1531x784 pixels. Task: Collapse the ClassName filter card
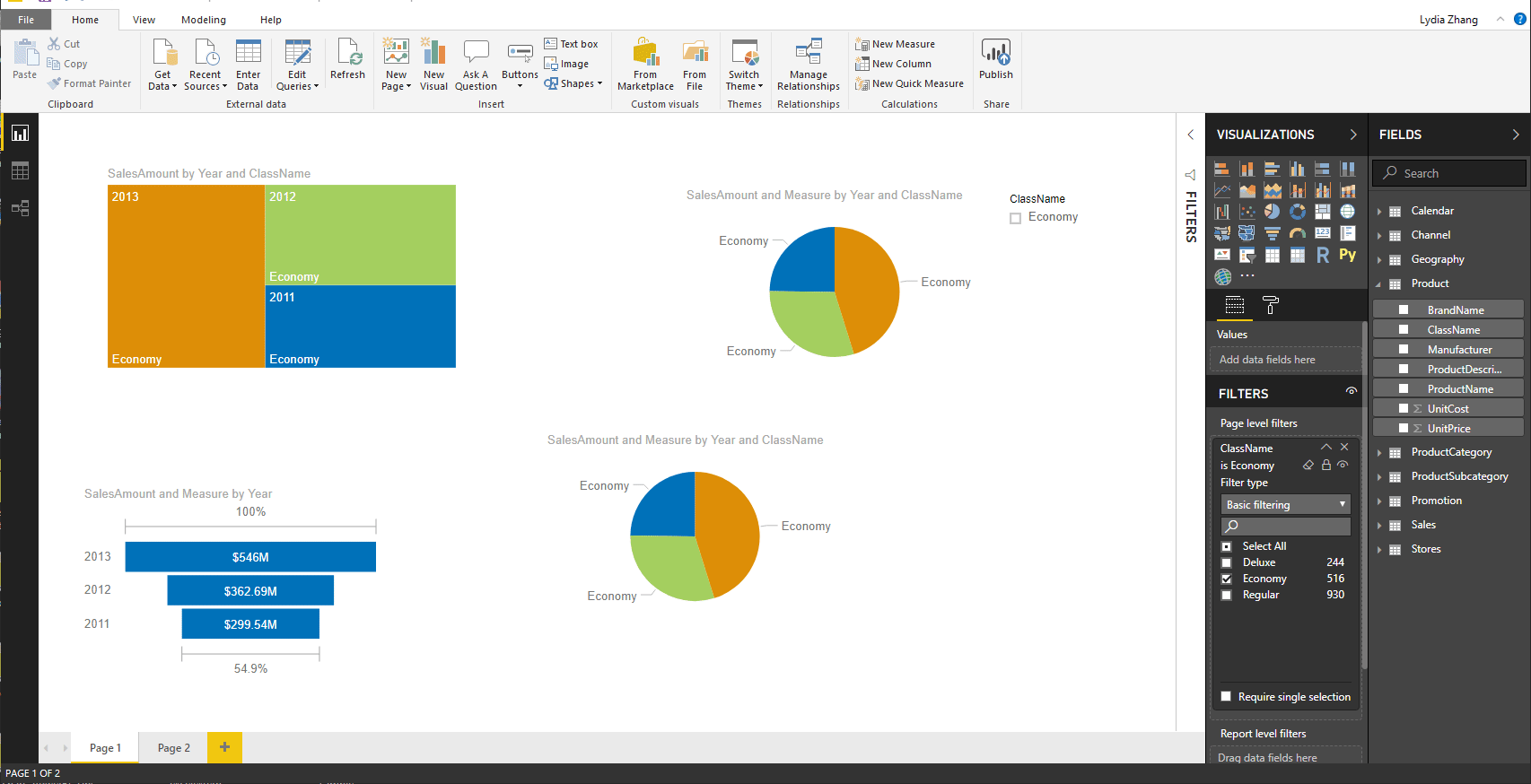[1326, 447]
